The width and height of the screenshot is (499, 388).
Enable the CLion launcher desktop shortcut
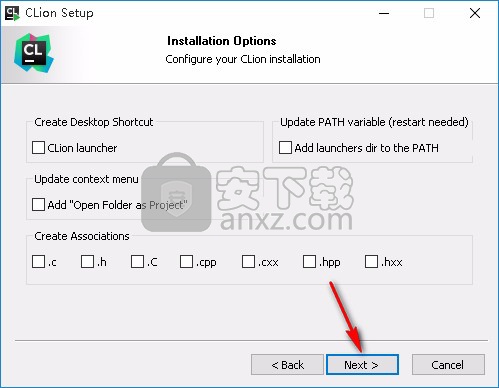coord(38,148)
